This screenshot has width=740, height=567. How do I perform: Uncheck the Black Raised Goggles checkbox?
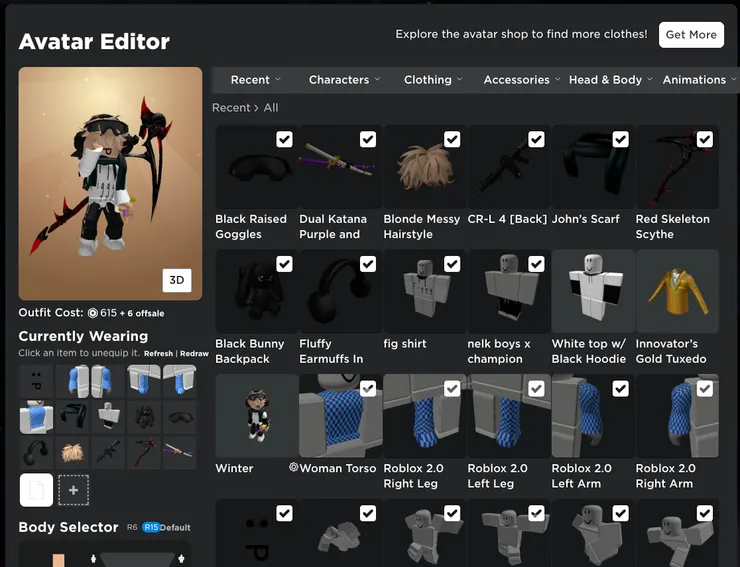click(284, 139)
